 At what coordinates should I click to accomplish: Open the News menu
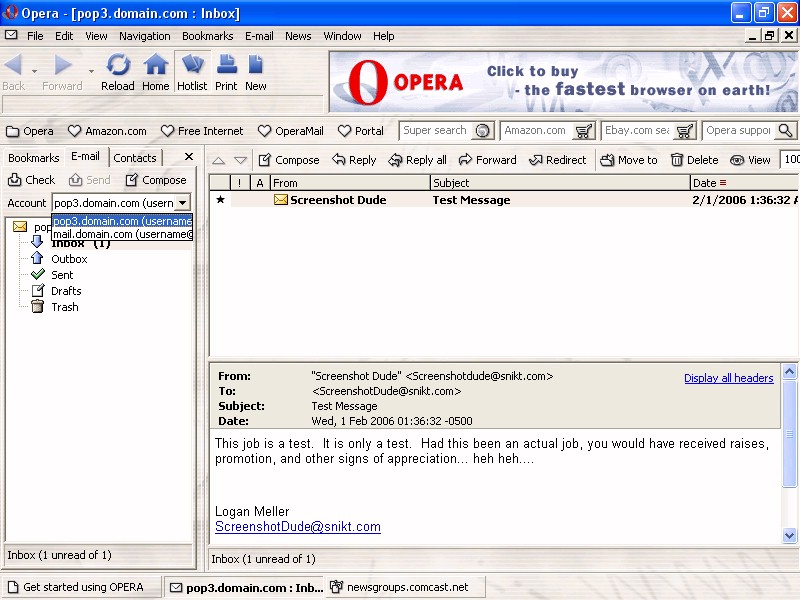tap(298, 36)
